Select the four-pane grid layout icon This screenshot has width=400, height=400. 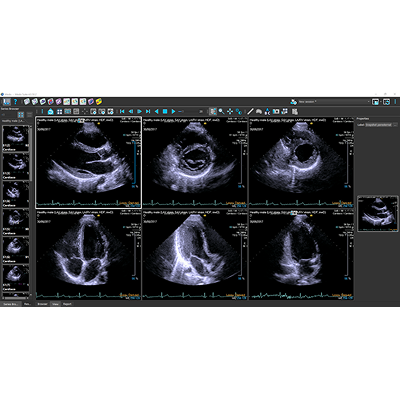59,111
